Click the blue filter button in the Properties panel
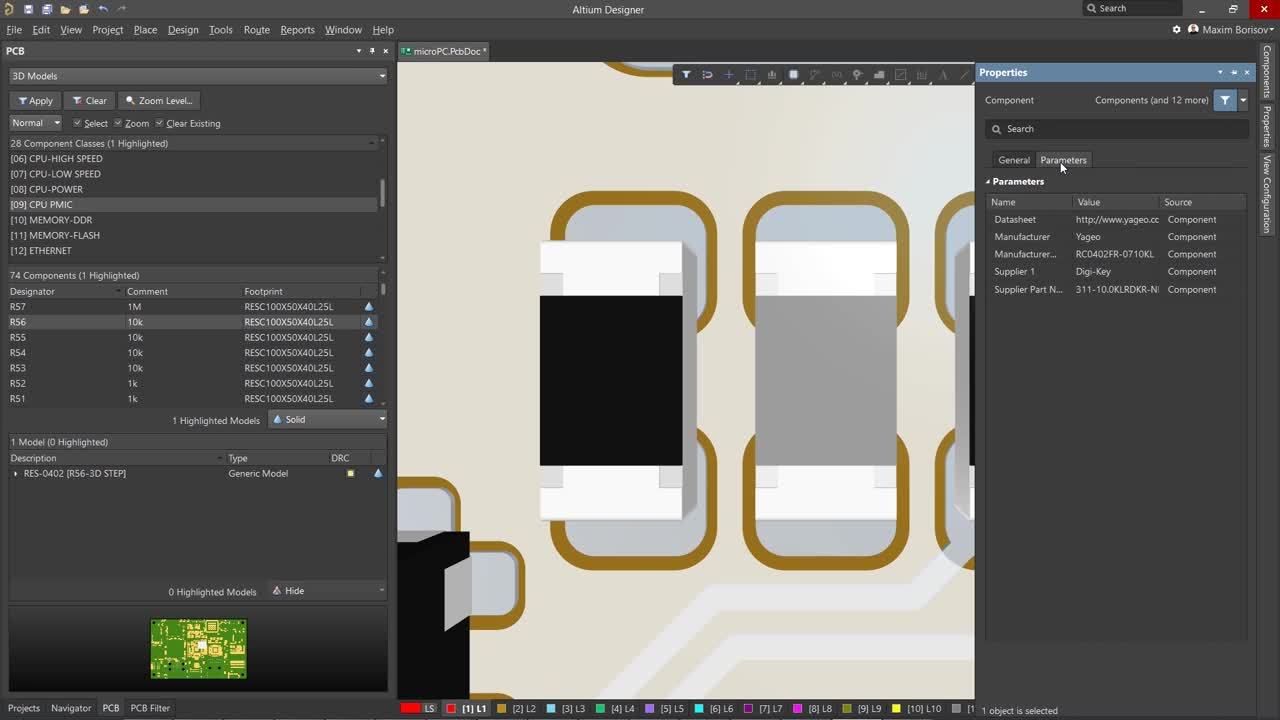Image resolution: width=1280 pixels, height=720 pixels. point(1224,100)
